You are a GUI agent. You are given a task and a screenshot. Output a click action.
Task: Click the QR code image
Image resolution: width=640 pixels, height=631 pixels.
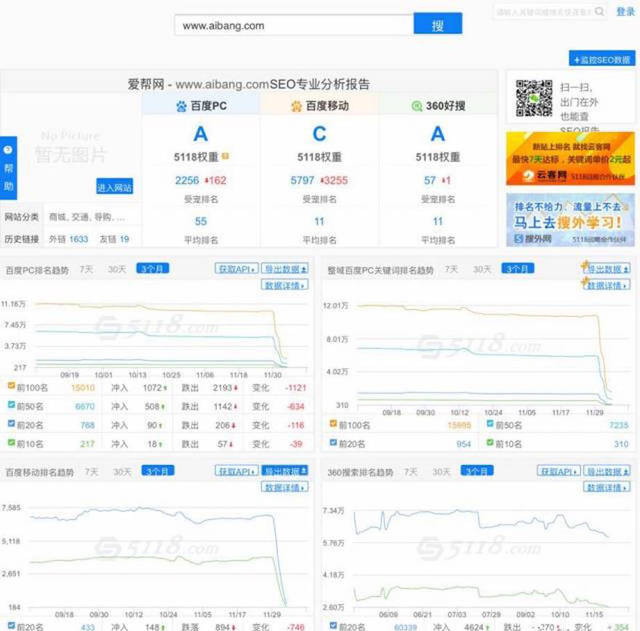point(534,98)
